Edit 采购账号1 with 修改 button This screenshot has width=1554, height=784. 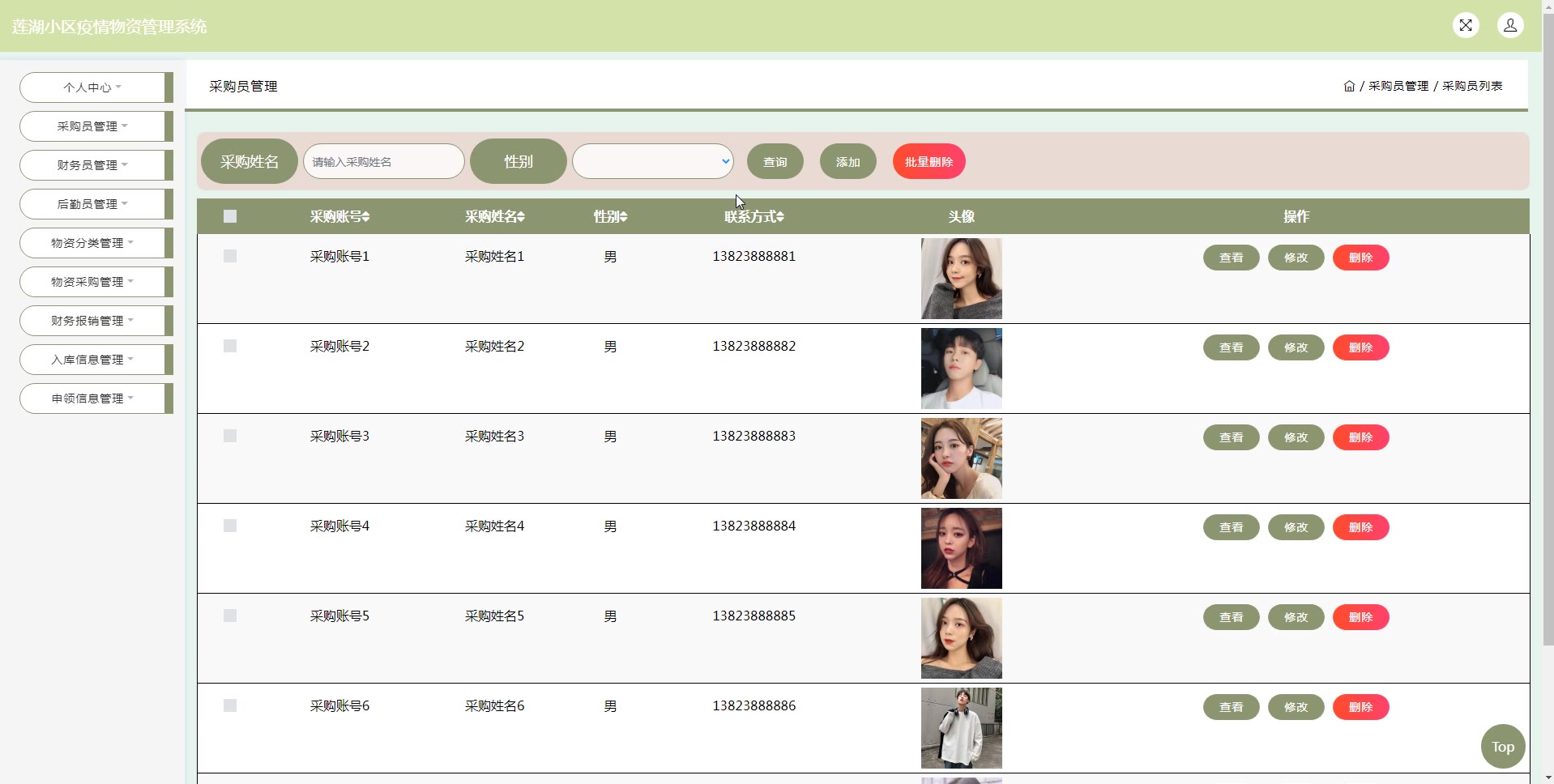[1296, 258]
